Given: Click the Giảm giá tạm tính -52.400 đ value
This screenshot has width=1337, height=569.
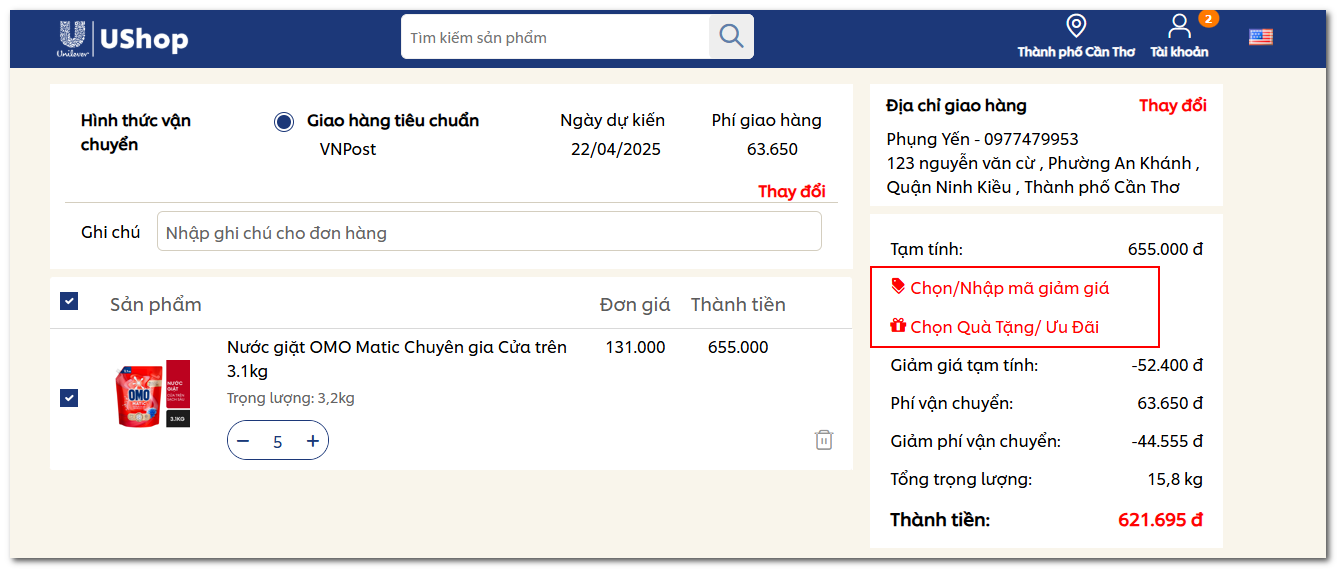Looking at the screenshot, I should click(x=1167, y=365).
